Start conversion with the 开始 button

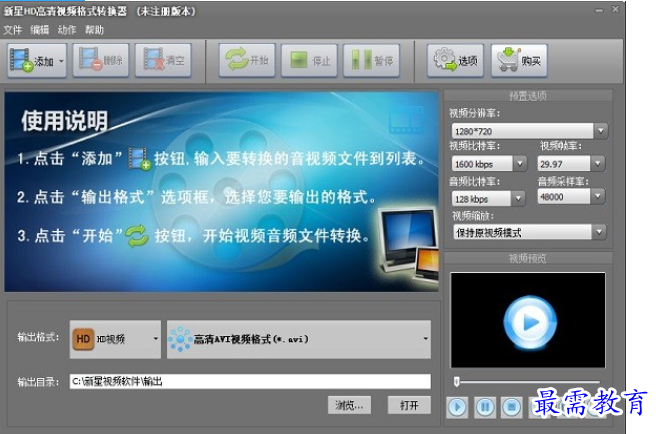(247, 61)
